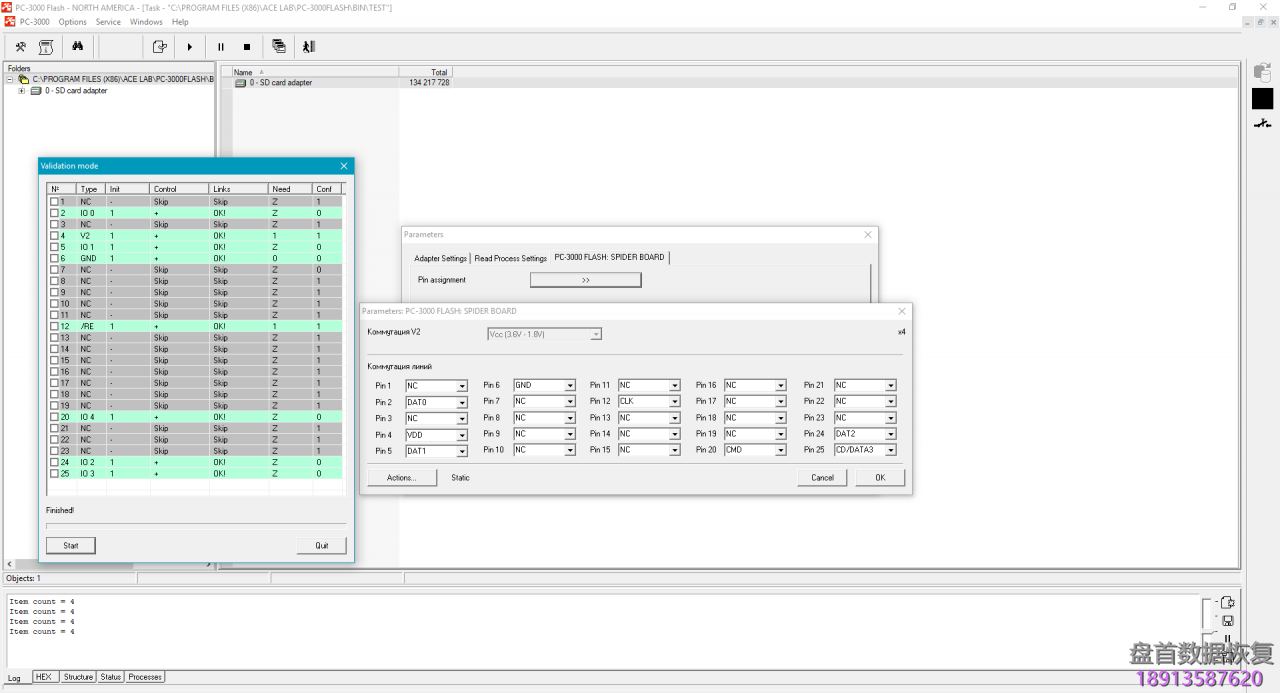Screen dimensions: 1280x693
Task: Switch to the Read Process Settings tab
Action: 510,258
